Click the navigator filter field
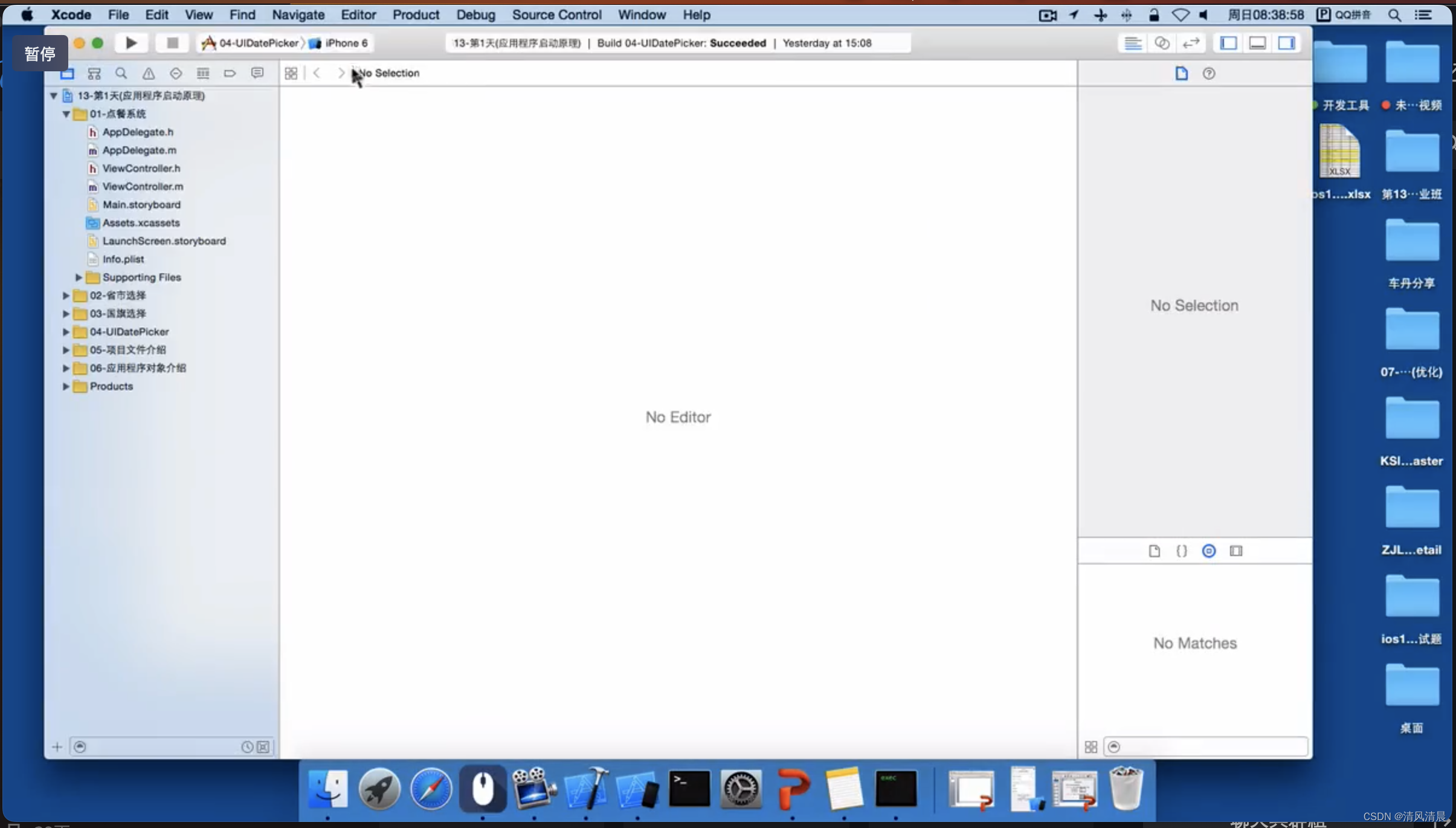Viewport: 1456px width, 828px height. point(172,747)
